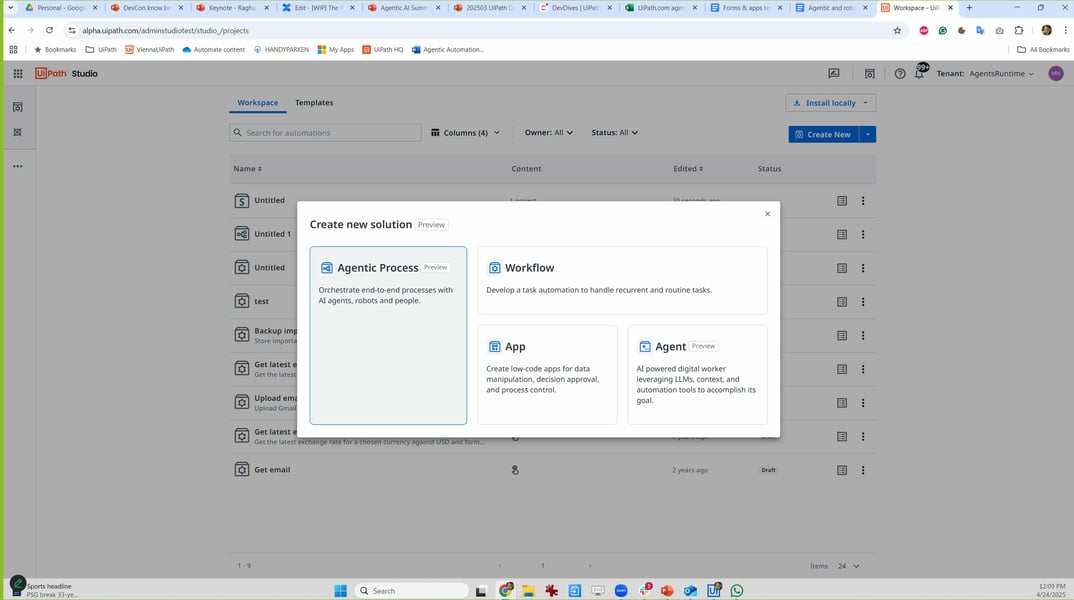
Task: Choose the Agent solution card
Action: click(697, 375)
